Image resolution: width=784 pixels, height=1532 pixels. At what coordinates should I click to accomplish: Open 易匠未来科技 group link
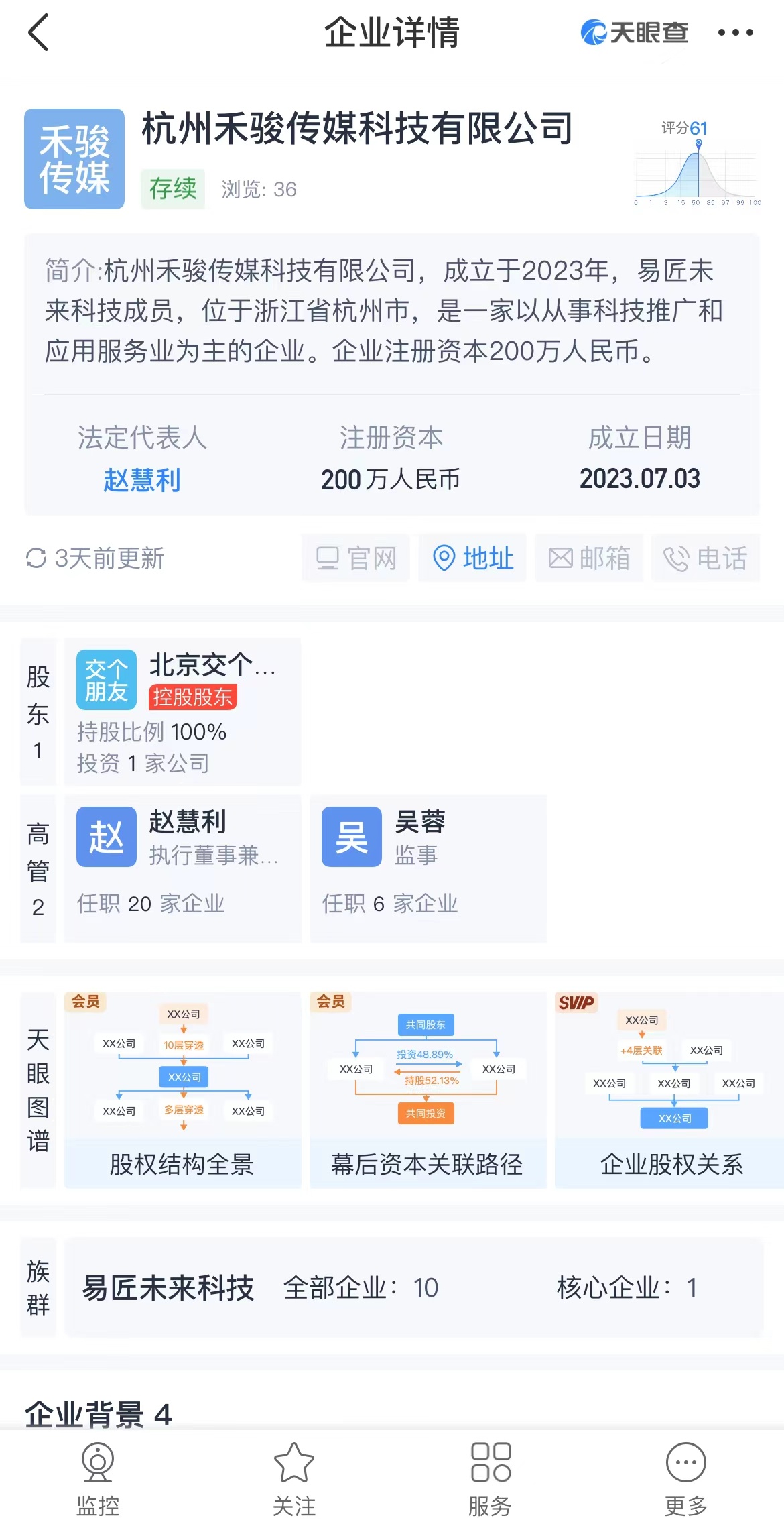coord(168,1287)
